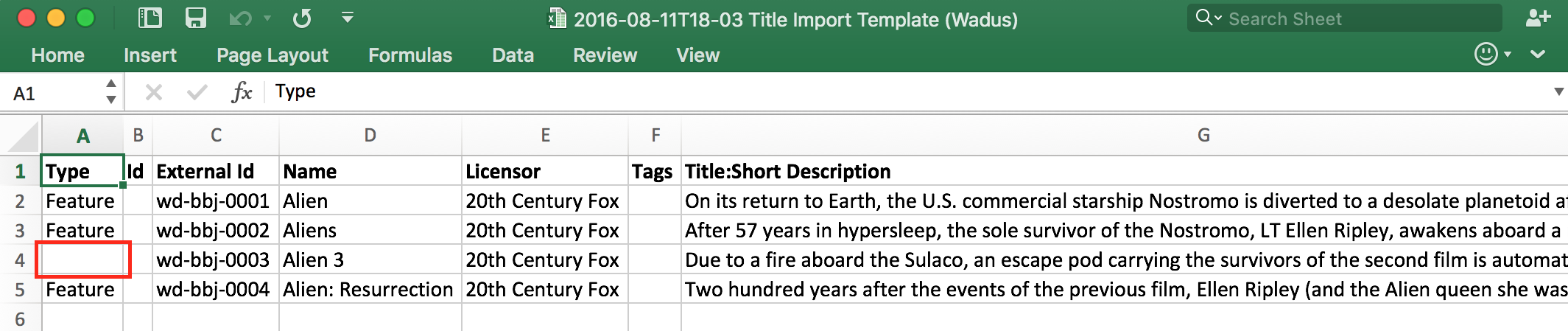
Task: Open the search options magnifier dropdown
Action: (x=1209, y=18)
